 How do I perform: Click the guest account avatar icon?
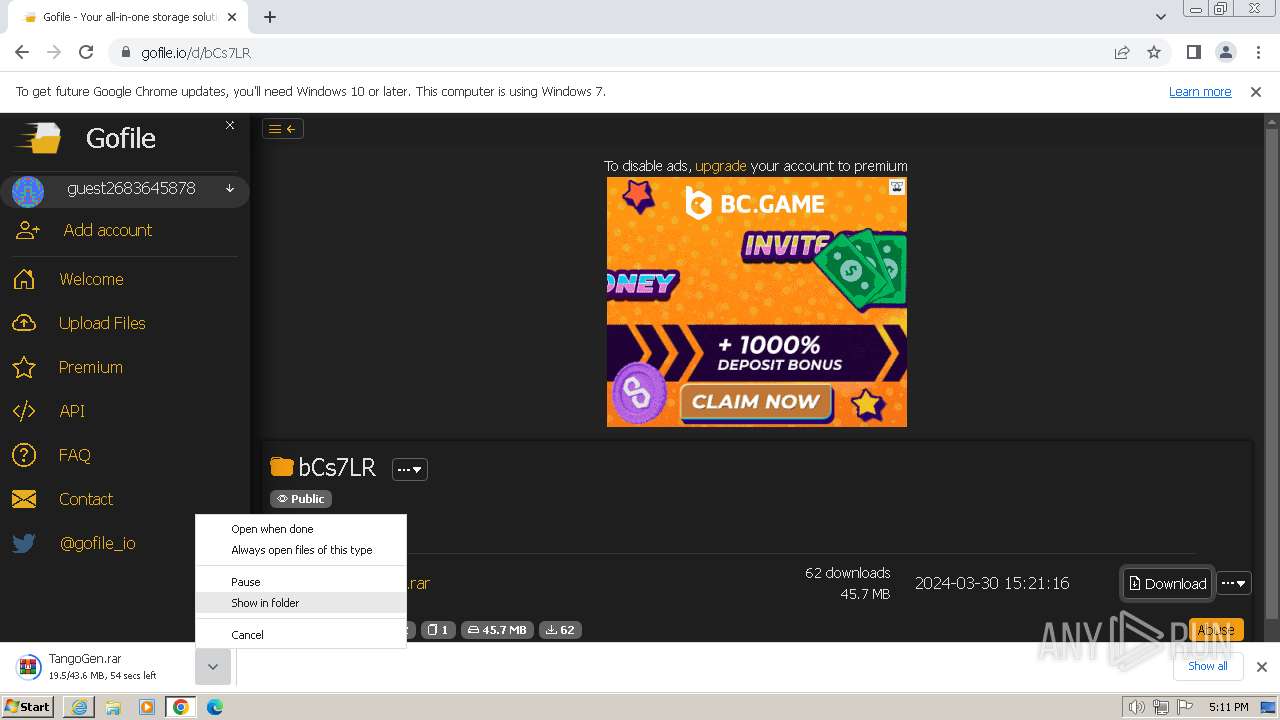point(28,190)
